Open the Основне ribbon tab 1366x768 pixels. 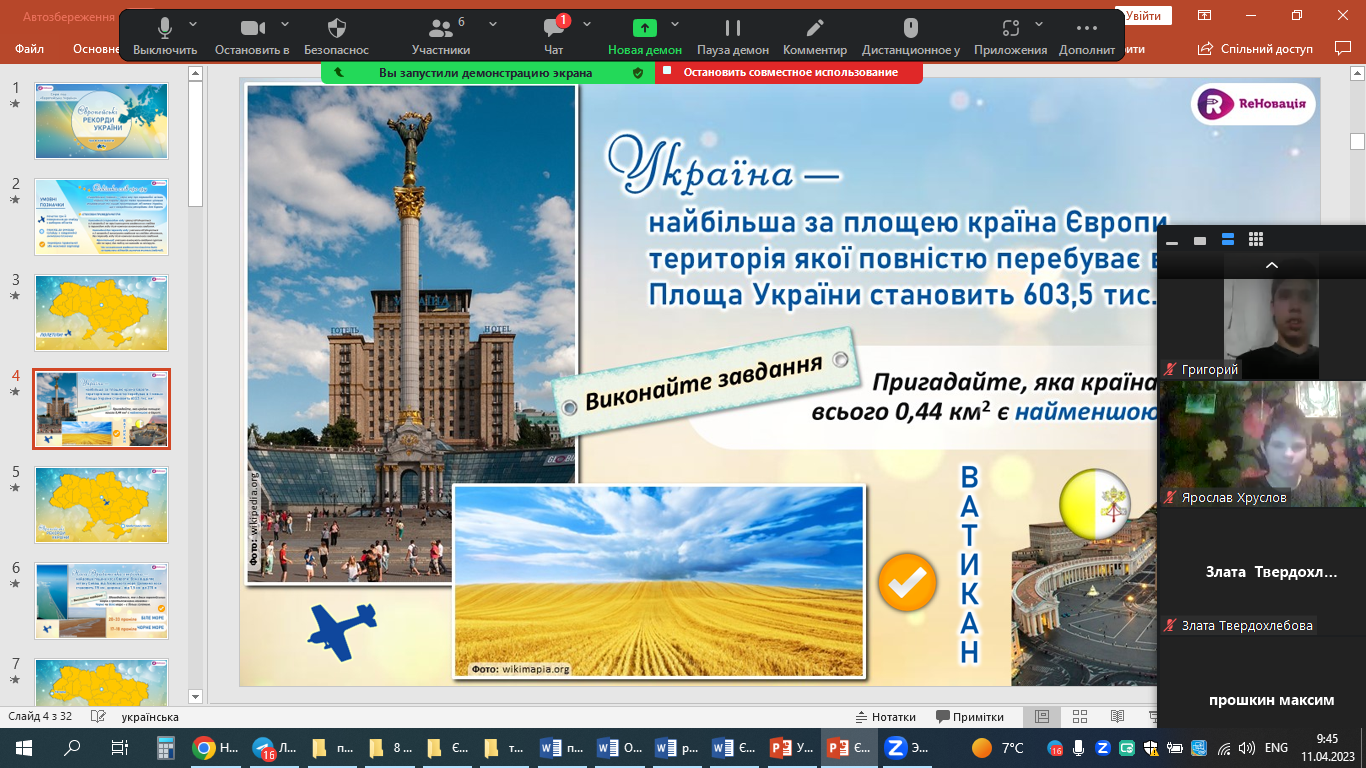pyautogui.click(x=96, y=49)
